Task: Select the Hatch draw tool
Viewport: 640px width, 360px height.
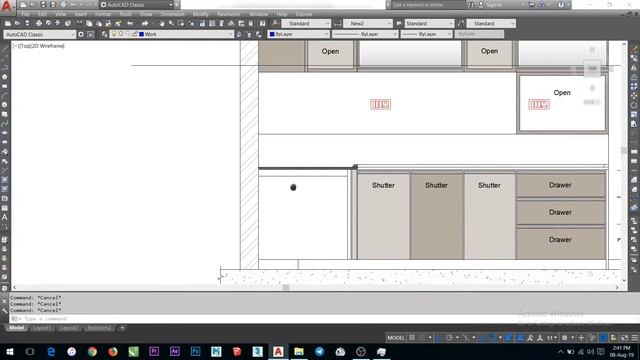Action: [4, 180]
